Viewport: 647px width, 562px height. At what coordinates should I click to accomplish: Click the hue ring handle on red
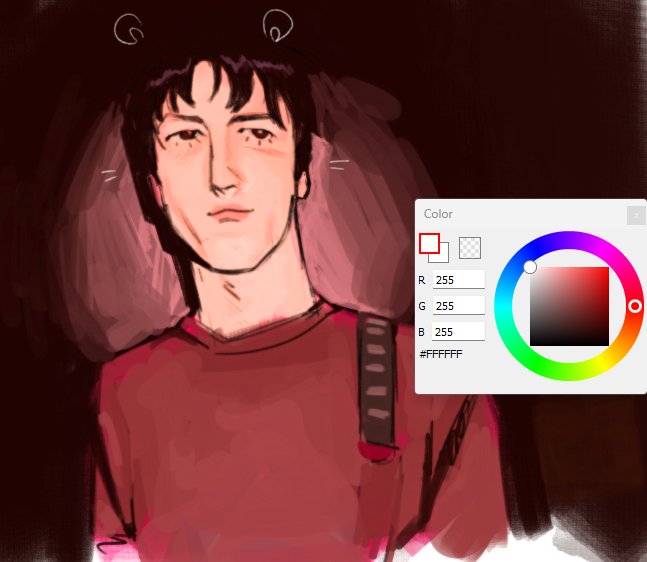[635, 306]
